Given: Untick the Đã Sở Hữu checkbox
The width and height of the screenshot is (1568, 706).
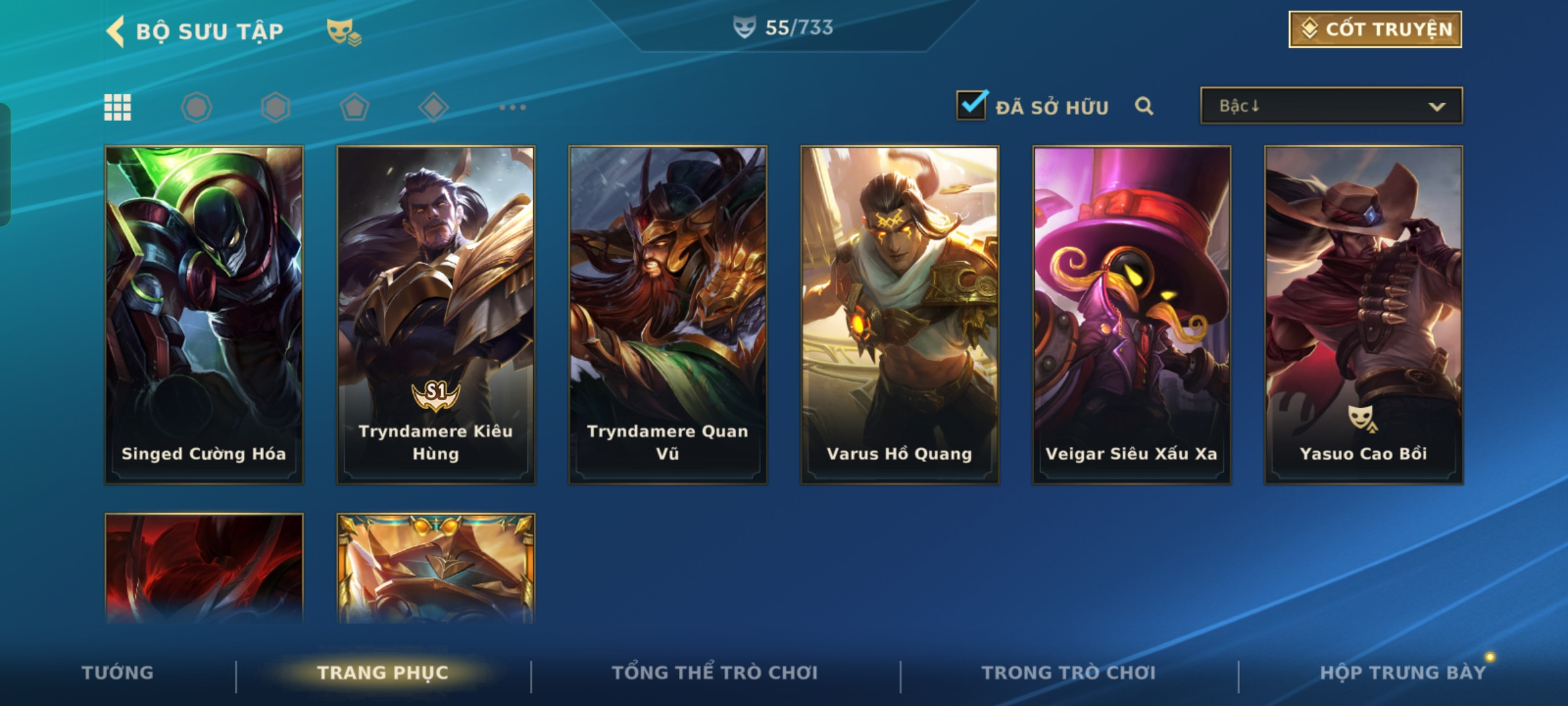Looking at the screenshot, I should tap(972, 105).
